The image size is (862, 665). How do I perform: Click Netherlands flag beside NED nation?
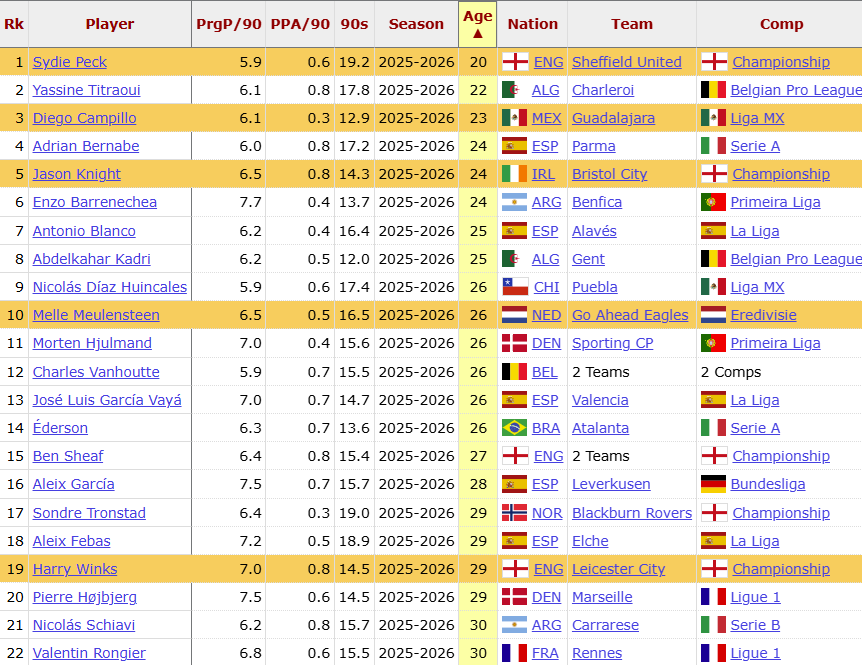(515, 315)
